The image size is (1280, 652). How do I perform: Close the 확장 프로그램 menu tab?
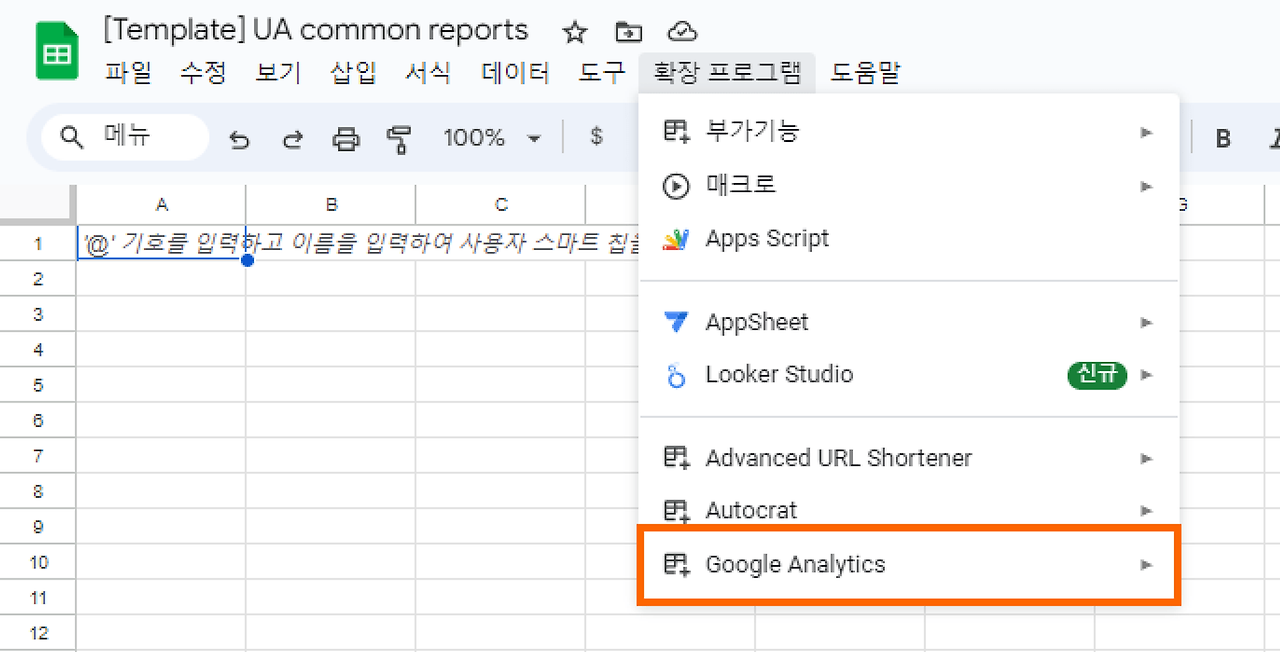pyautogui.click(x=727, y=72)
